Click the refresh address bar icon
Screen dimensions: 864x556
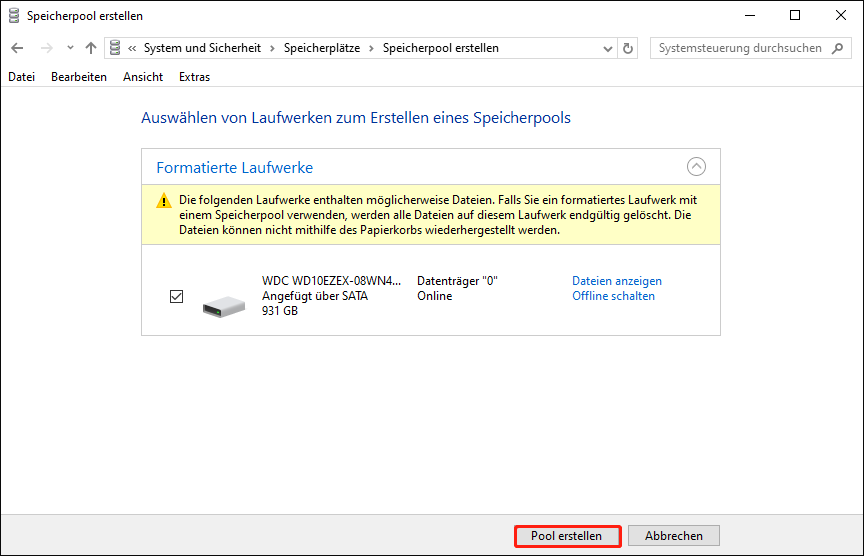(628, 48)
